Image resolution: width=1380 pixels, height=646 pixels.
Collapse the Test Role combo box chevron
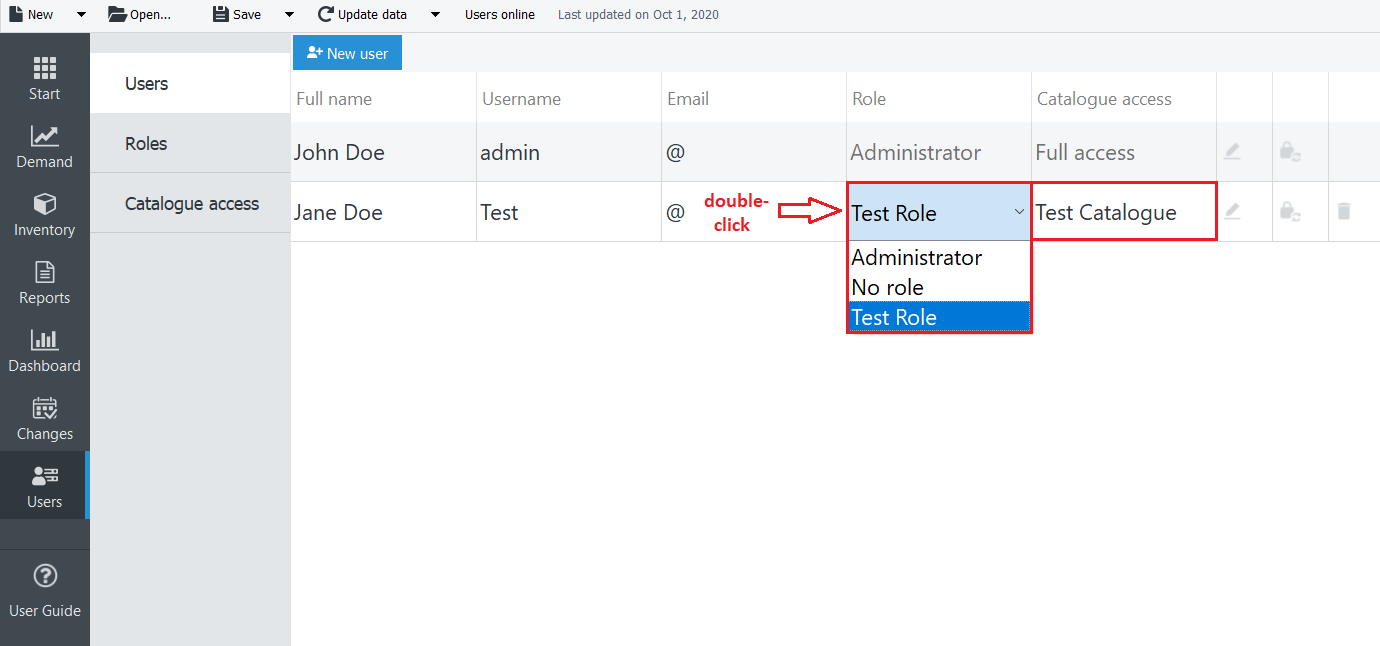(x=1018, y=212)
